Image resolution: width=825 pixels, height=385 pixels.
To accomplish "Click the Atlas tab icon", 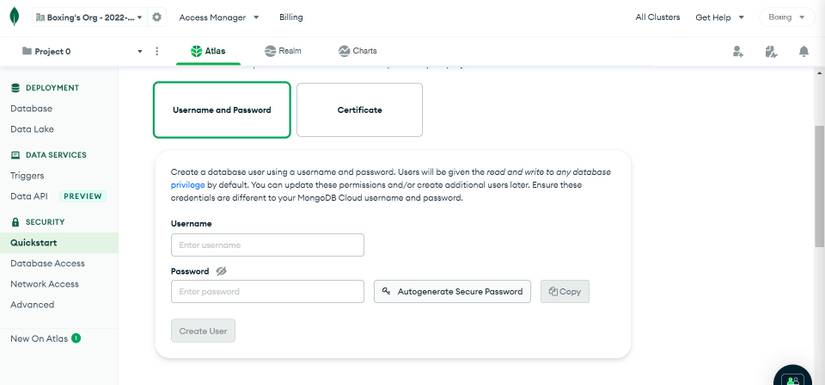I will tap(196, 51).
